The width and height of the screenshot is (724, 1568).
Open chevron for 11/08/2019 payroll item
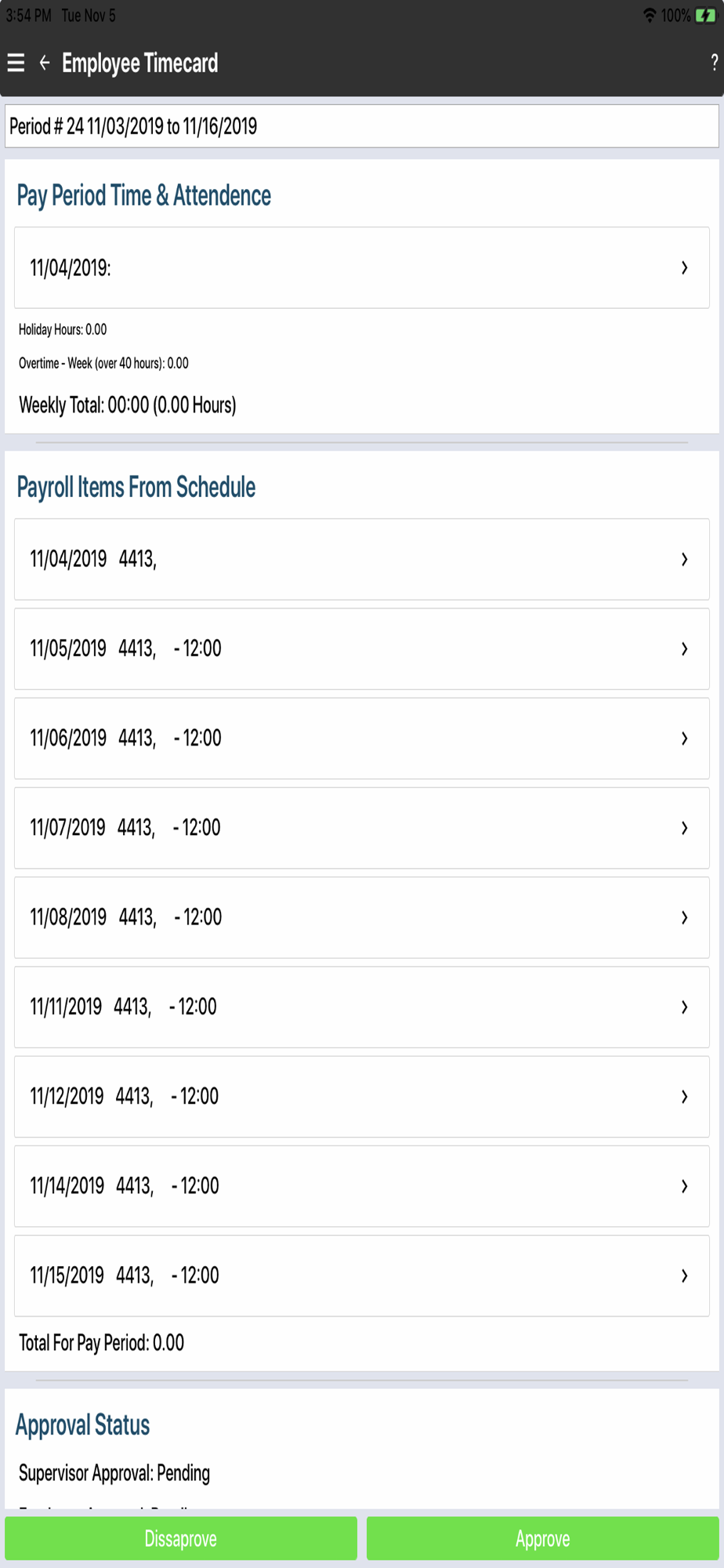pyautogui.click(x=684, y=917)
